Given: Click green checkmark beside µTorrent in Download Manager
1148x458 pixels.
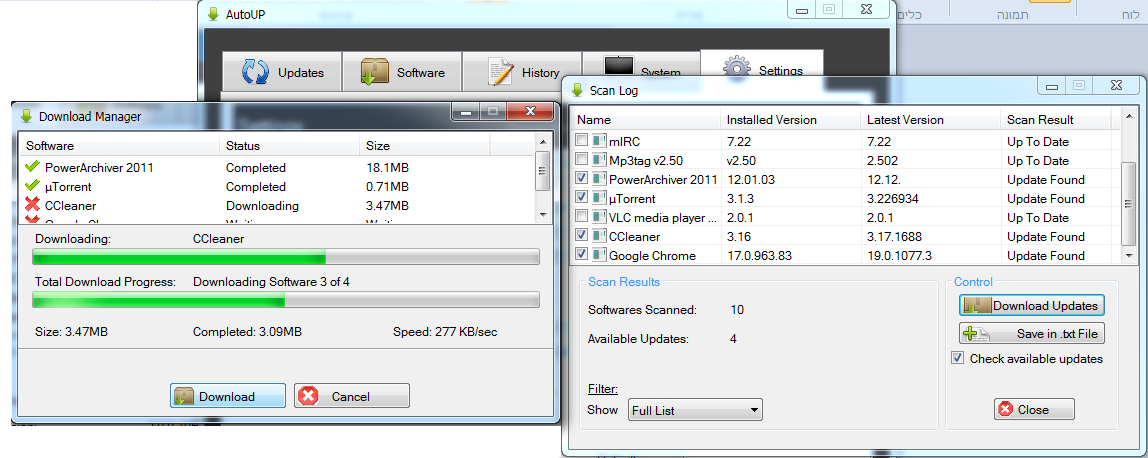Looking at the screenshot, I should [x=32, y=187].
